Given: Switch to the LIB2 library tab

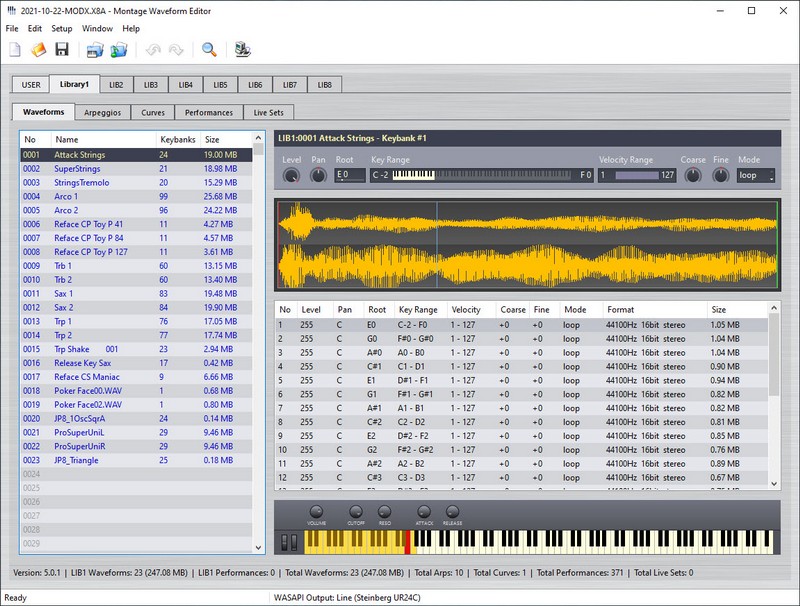Looking at the screenshot, I should point(117,85).
